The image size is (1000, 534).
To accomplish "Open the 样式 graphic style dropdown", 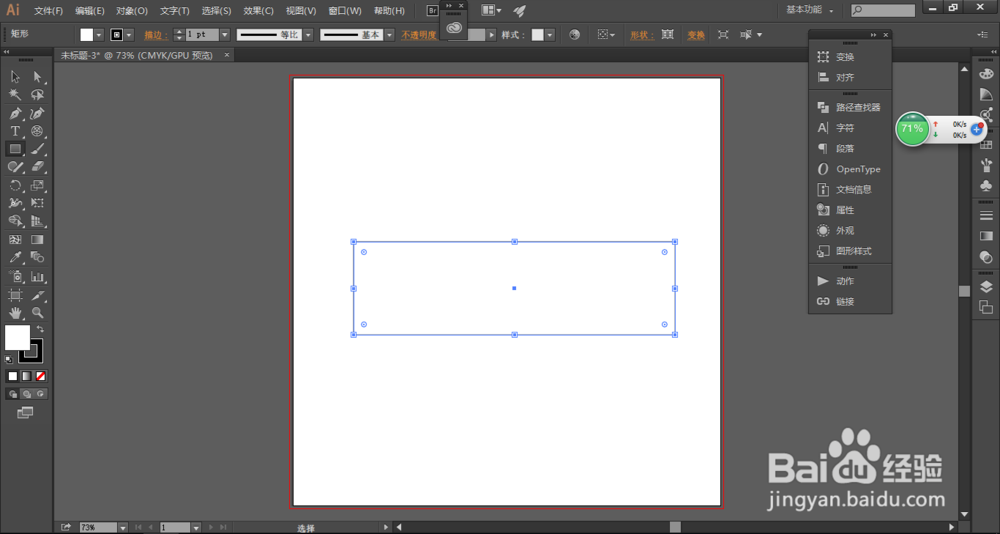I will [x=550, y=35].
